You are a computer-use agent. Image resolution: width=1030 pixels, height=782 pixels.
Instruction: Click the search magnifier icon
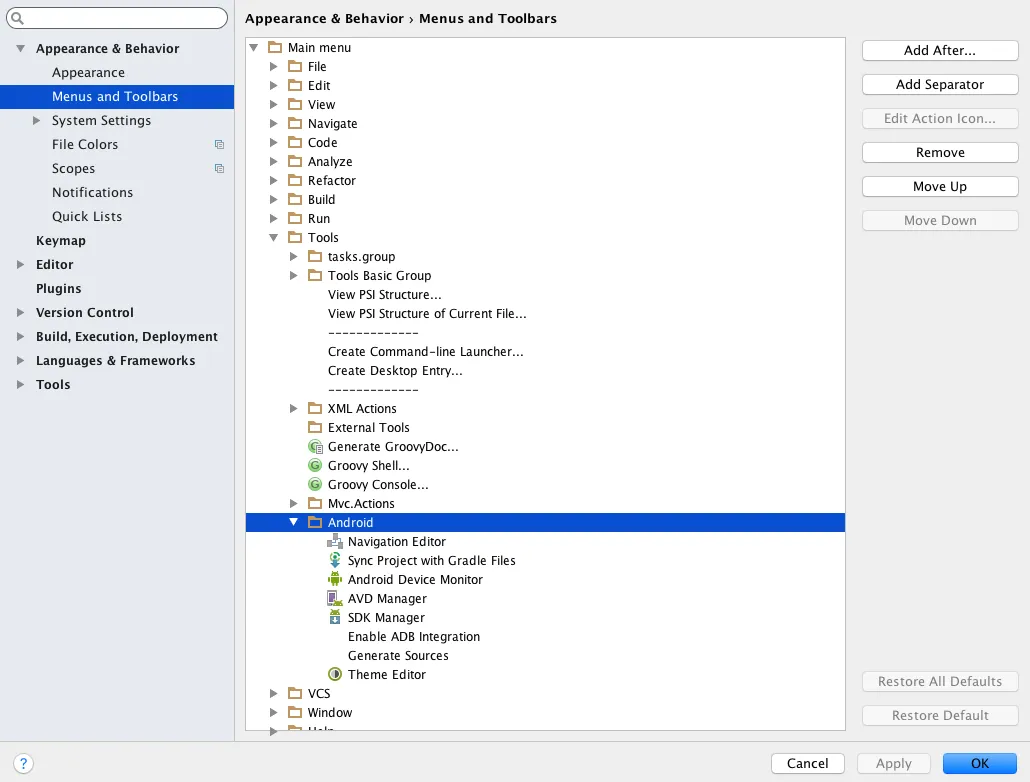tap(18, 18)
